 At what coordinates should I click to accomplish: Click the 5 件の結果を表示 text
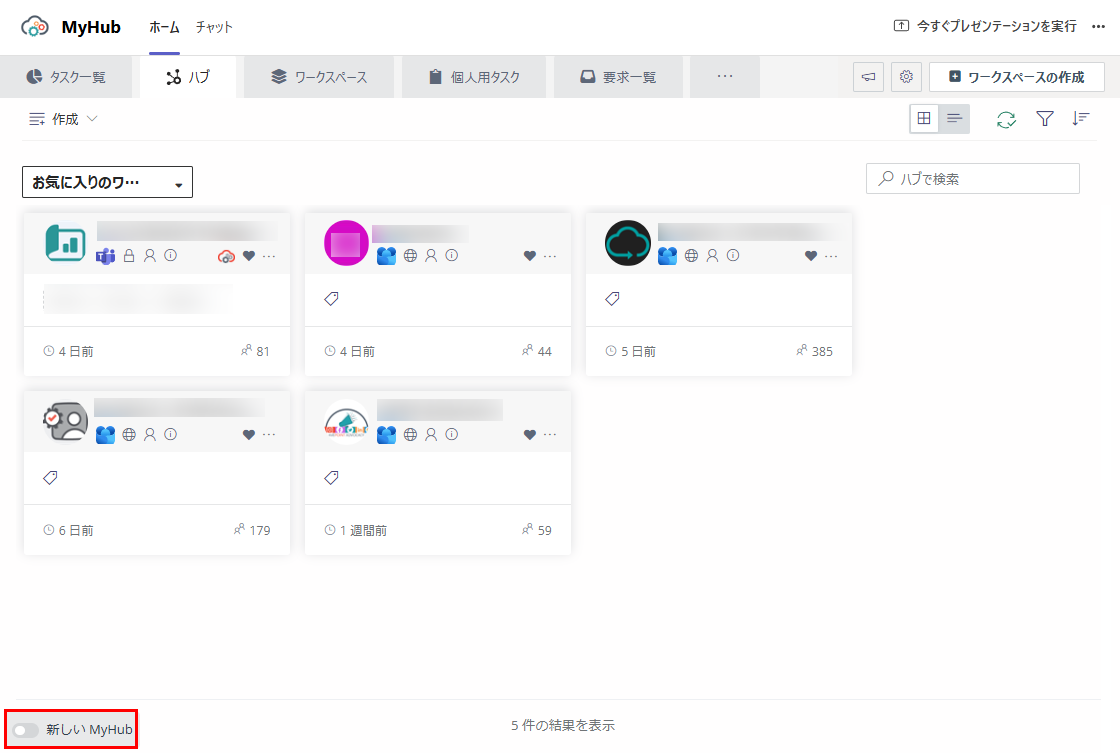(563, 725)
